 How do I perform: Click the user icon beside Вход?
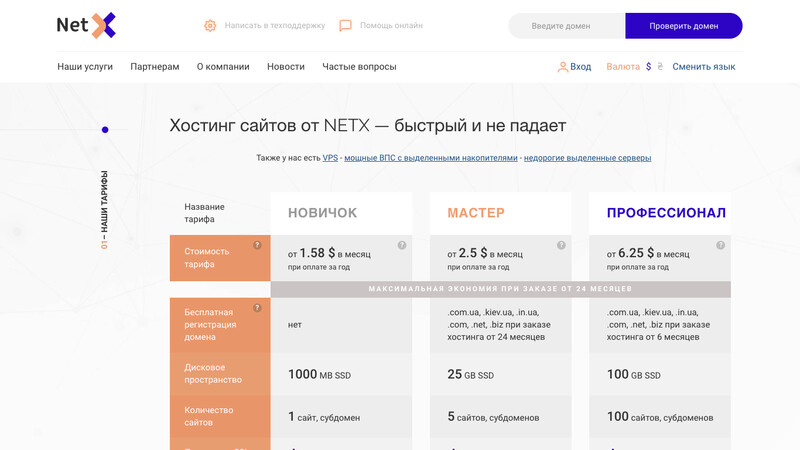[x=562, y=67]
